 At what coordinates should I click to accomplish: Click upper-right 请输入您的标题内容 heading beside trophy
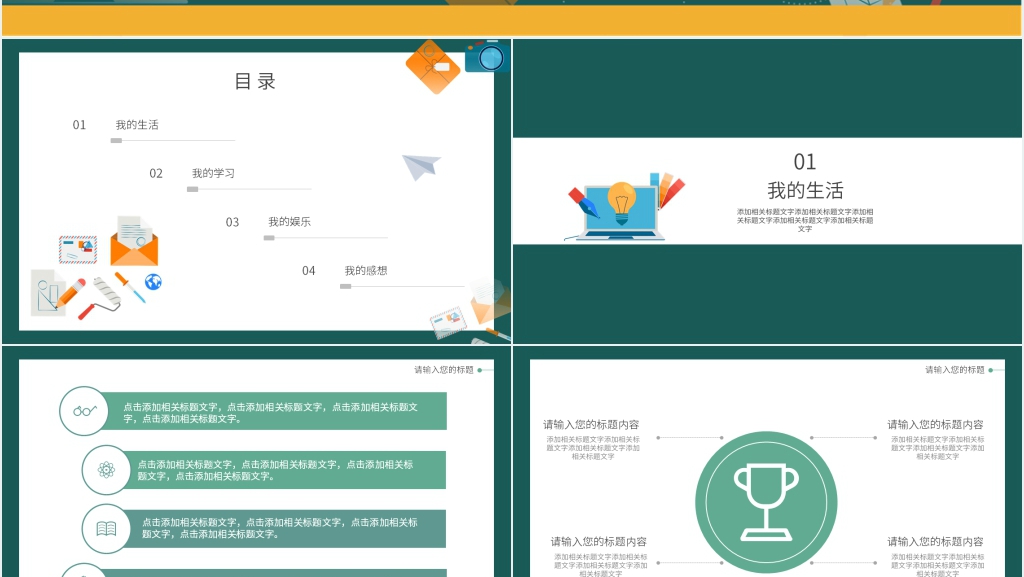click(x=935, y=424)
